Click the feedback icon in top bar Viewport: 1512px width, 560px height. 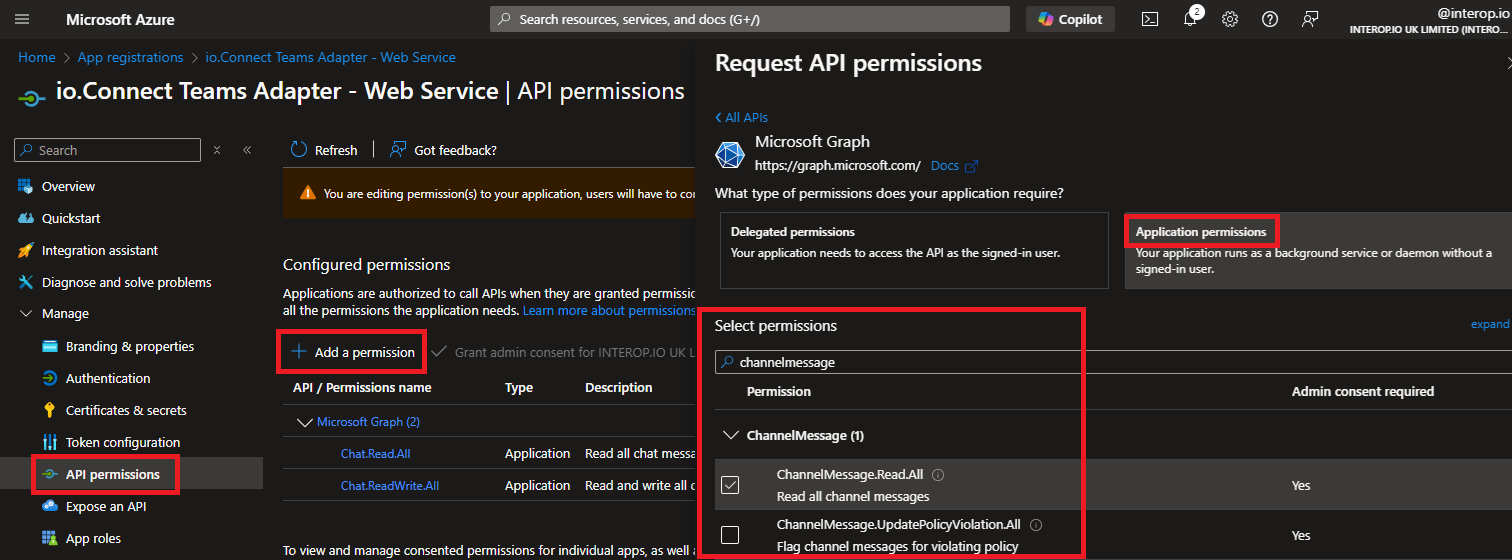pos(1310,19)
